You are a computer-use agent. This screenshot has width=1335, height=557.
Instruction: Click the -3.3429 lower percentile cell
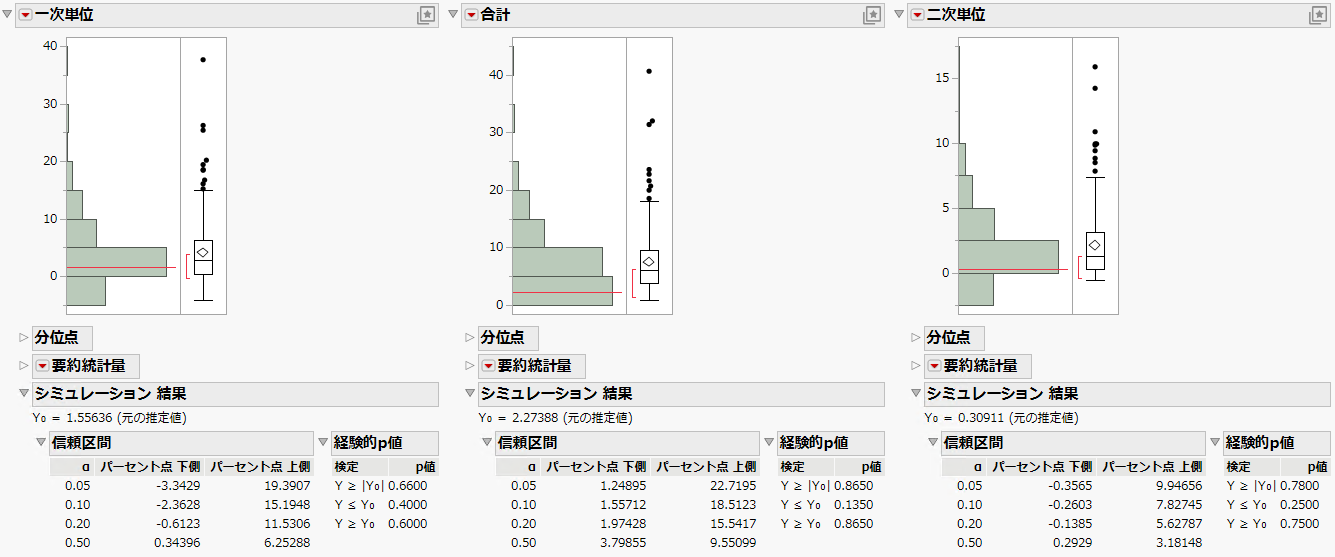pos(180,485)
